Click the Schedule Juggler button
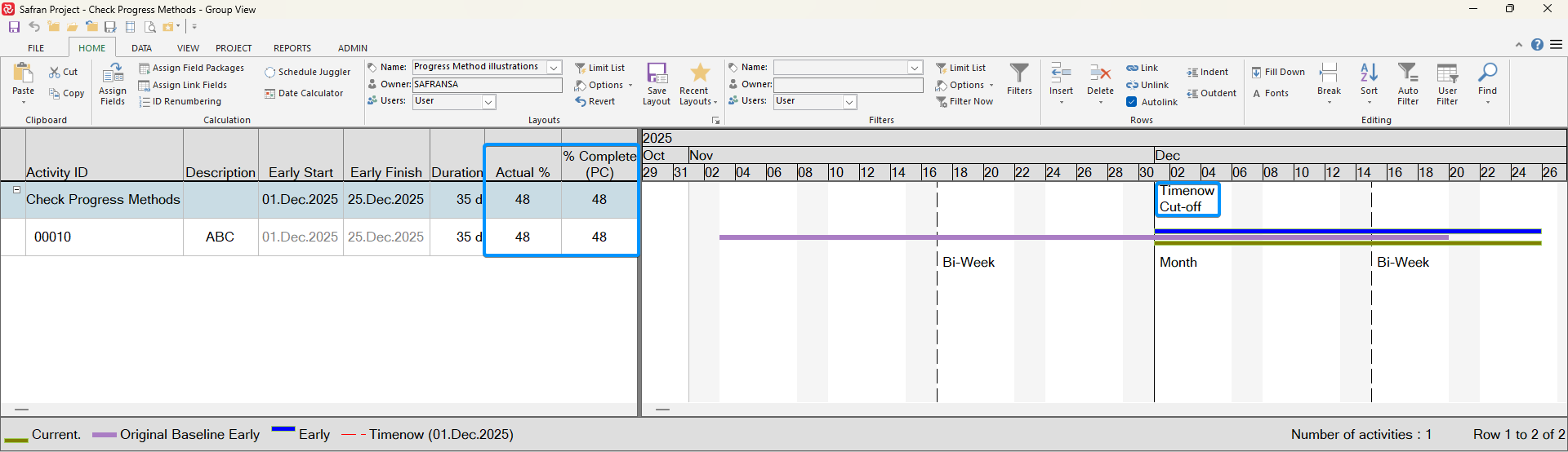Image resolution: width=1568 pixels, height=452 pixels. click(308, 73)
